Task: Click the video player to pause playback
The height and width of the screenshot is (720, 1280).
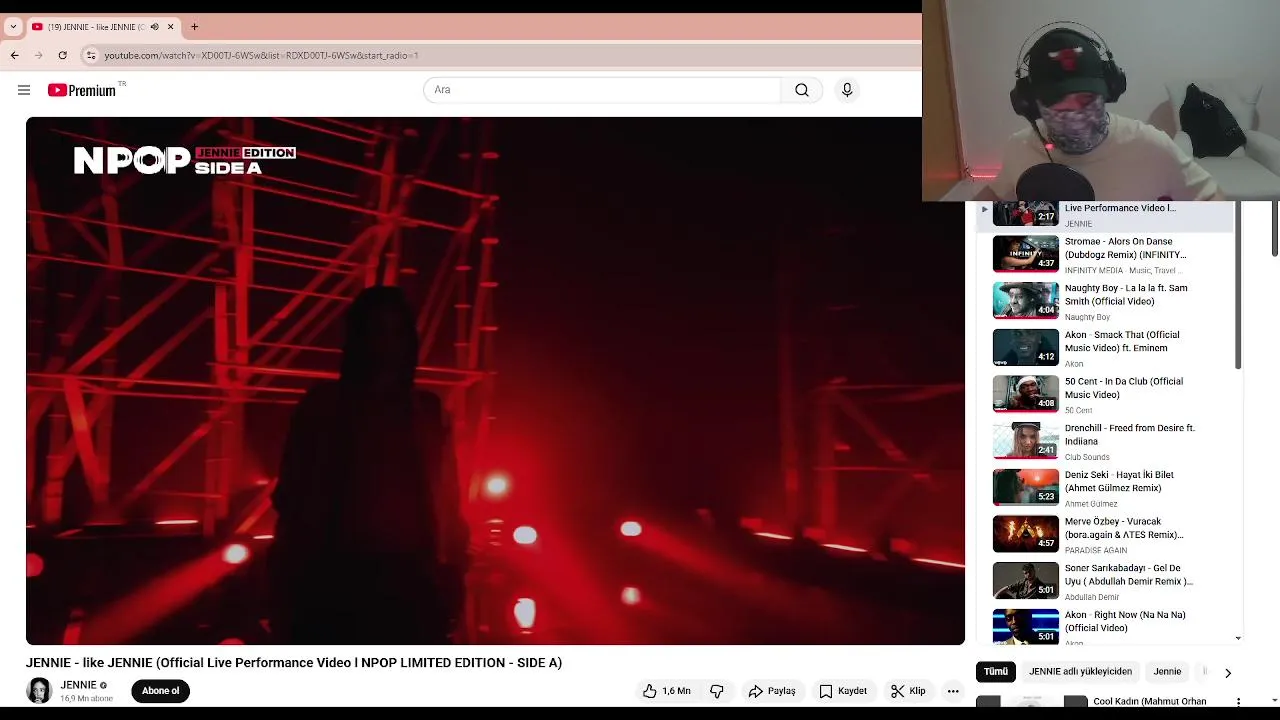Action: (495, 381)
